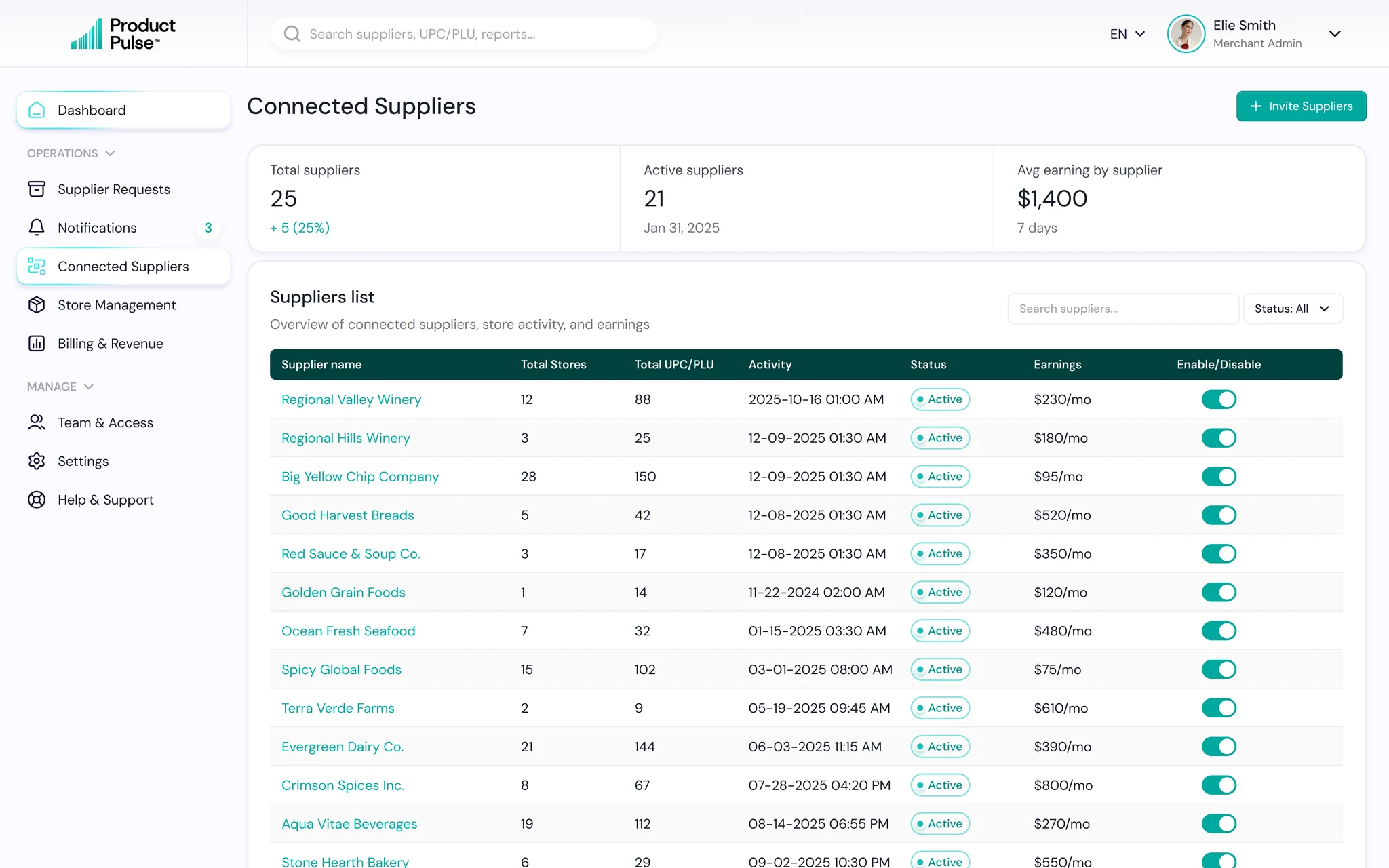
Task: Click the Product Pulse logo
Action: pyautogui.click(x=123, y=34)
